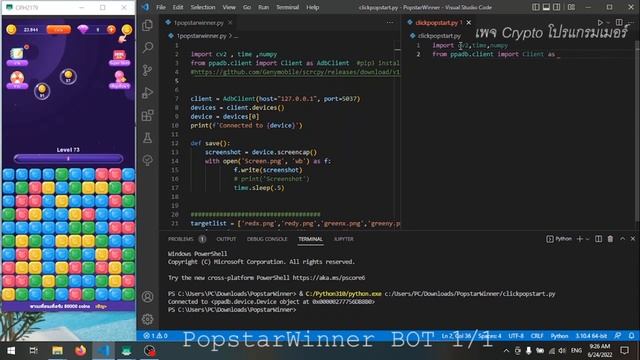This screenshot has height=360, width=640.
Task: Open the File menu
Action: [161, 7]
